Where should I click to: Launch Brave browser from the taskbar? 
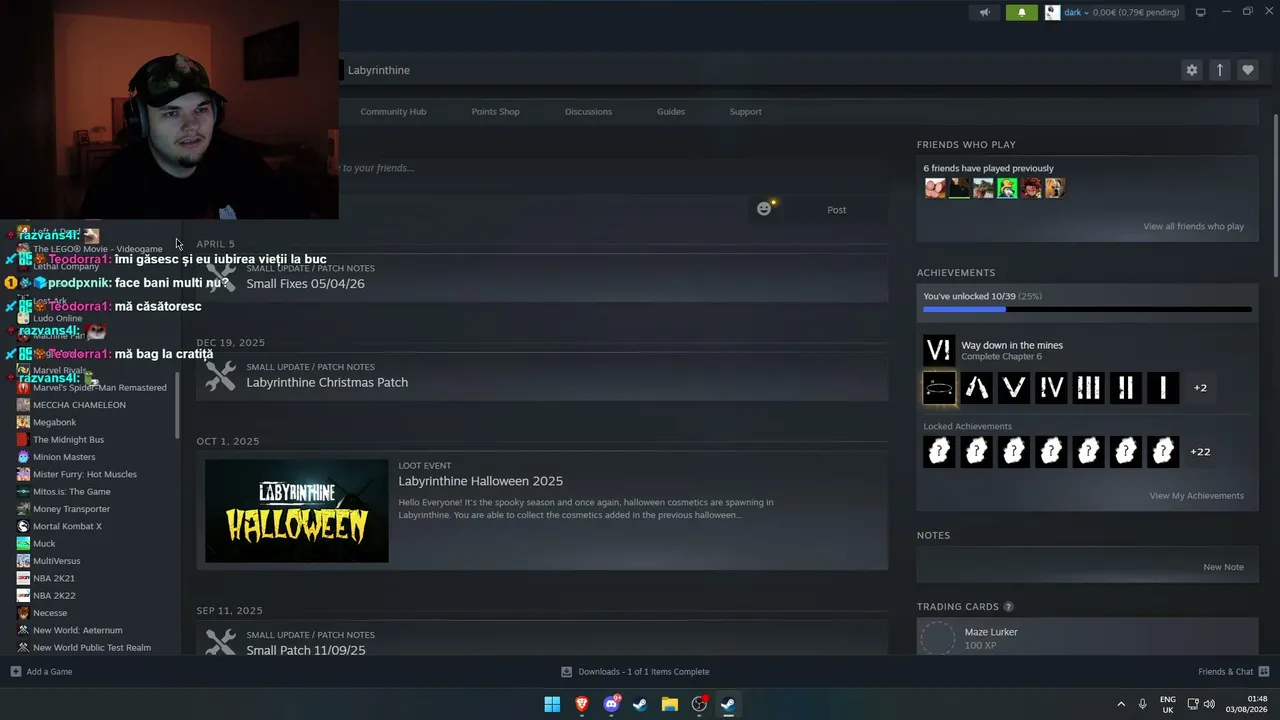pyautogui.click(x=582, y=704)
